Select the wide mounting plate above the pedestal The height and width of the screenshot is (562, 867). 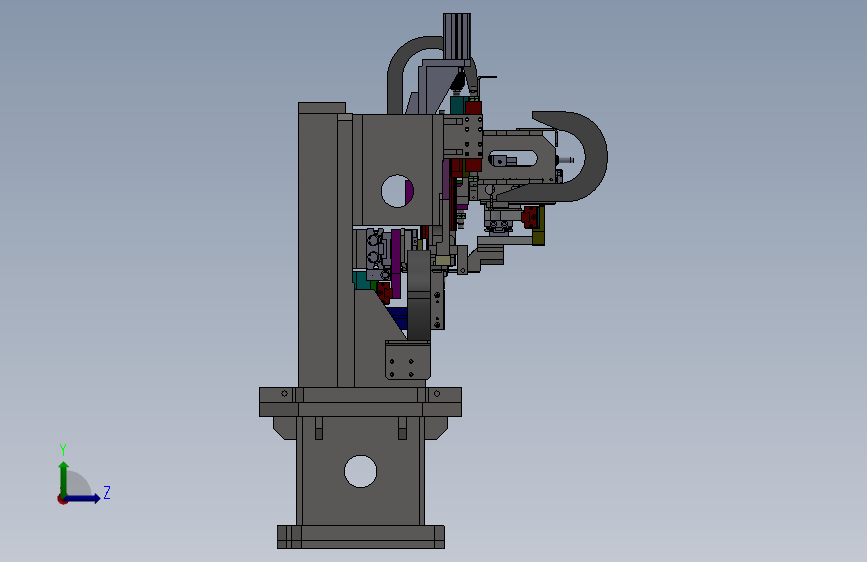[x=361, y=402]
